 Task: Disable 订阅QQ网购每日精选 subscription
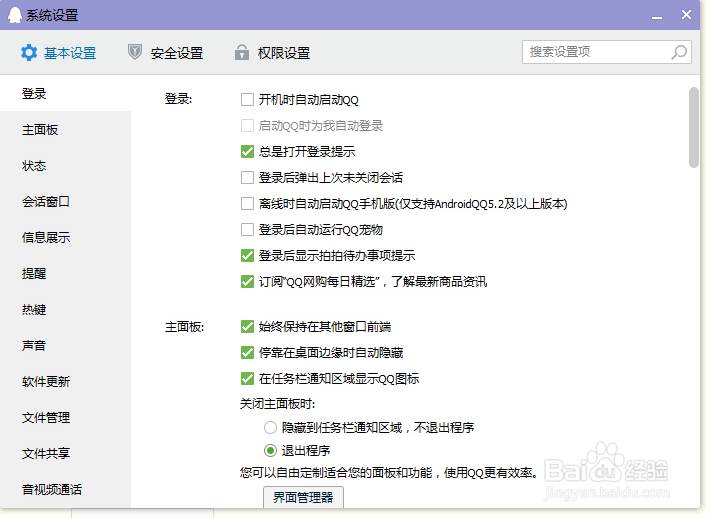[247, 282]
